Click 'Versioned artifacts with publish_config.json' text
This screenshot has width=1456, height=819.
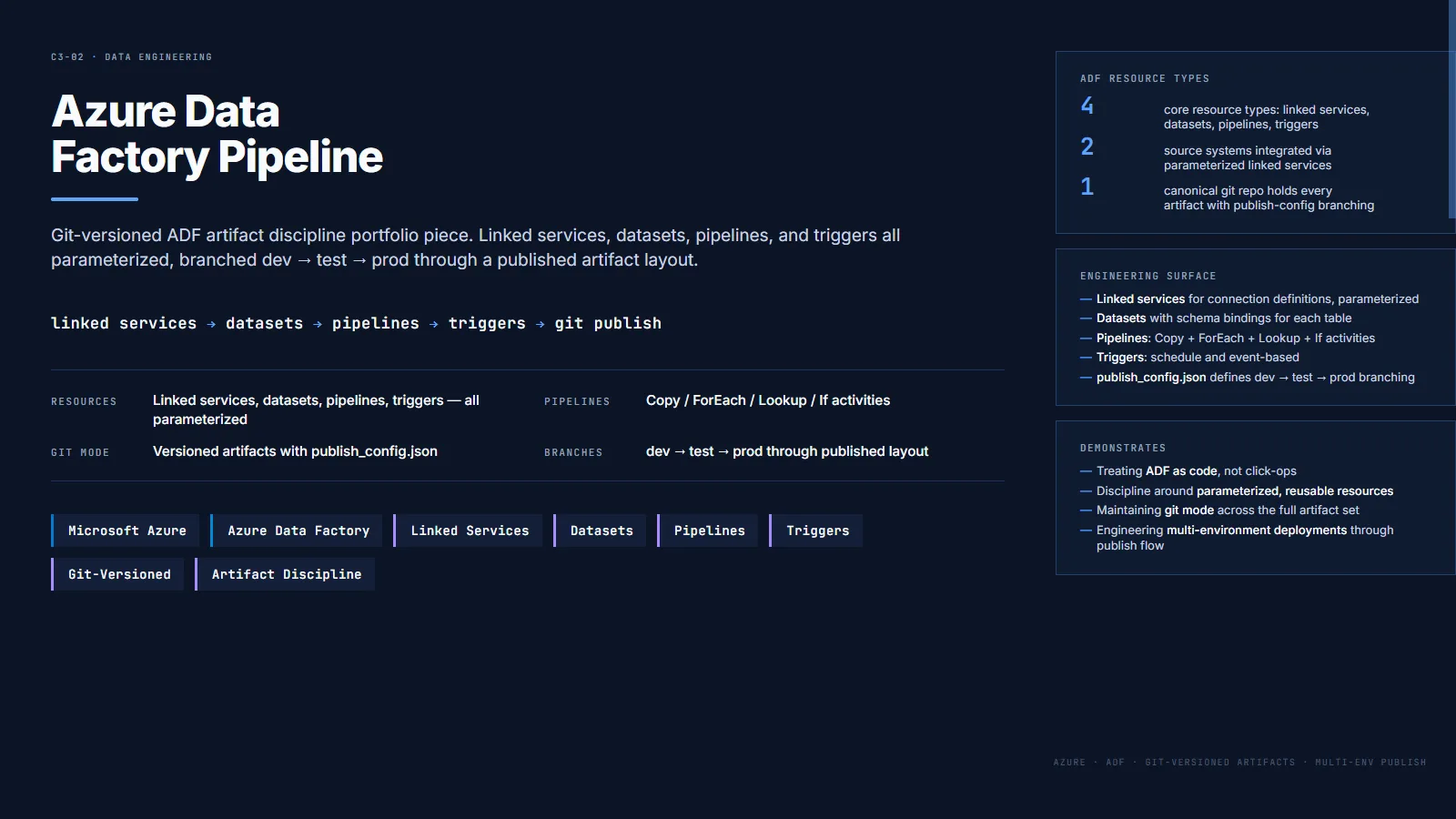click(295, 451)
